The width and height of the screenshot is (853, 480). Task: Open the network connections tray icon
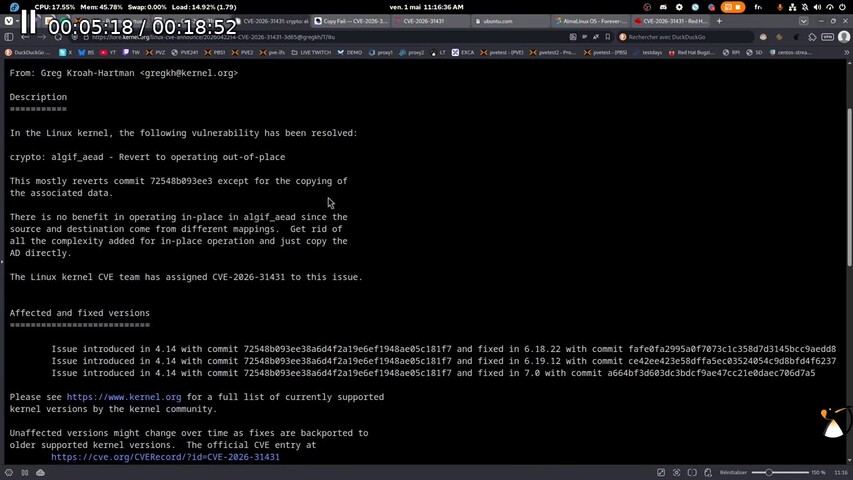coord(792,7)
